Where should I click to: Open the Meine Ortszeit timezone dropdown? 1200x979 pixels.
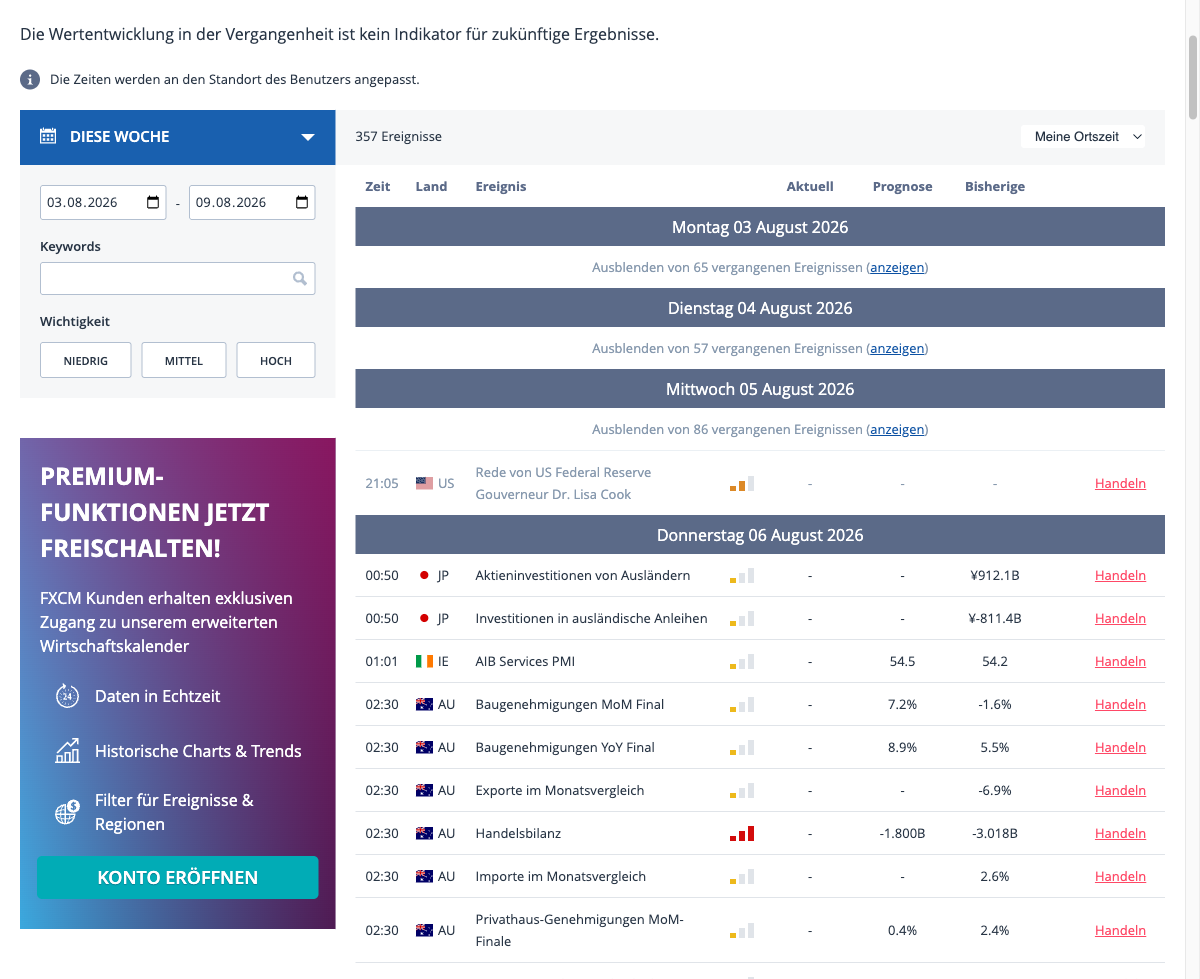(x=1083, y=136)
